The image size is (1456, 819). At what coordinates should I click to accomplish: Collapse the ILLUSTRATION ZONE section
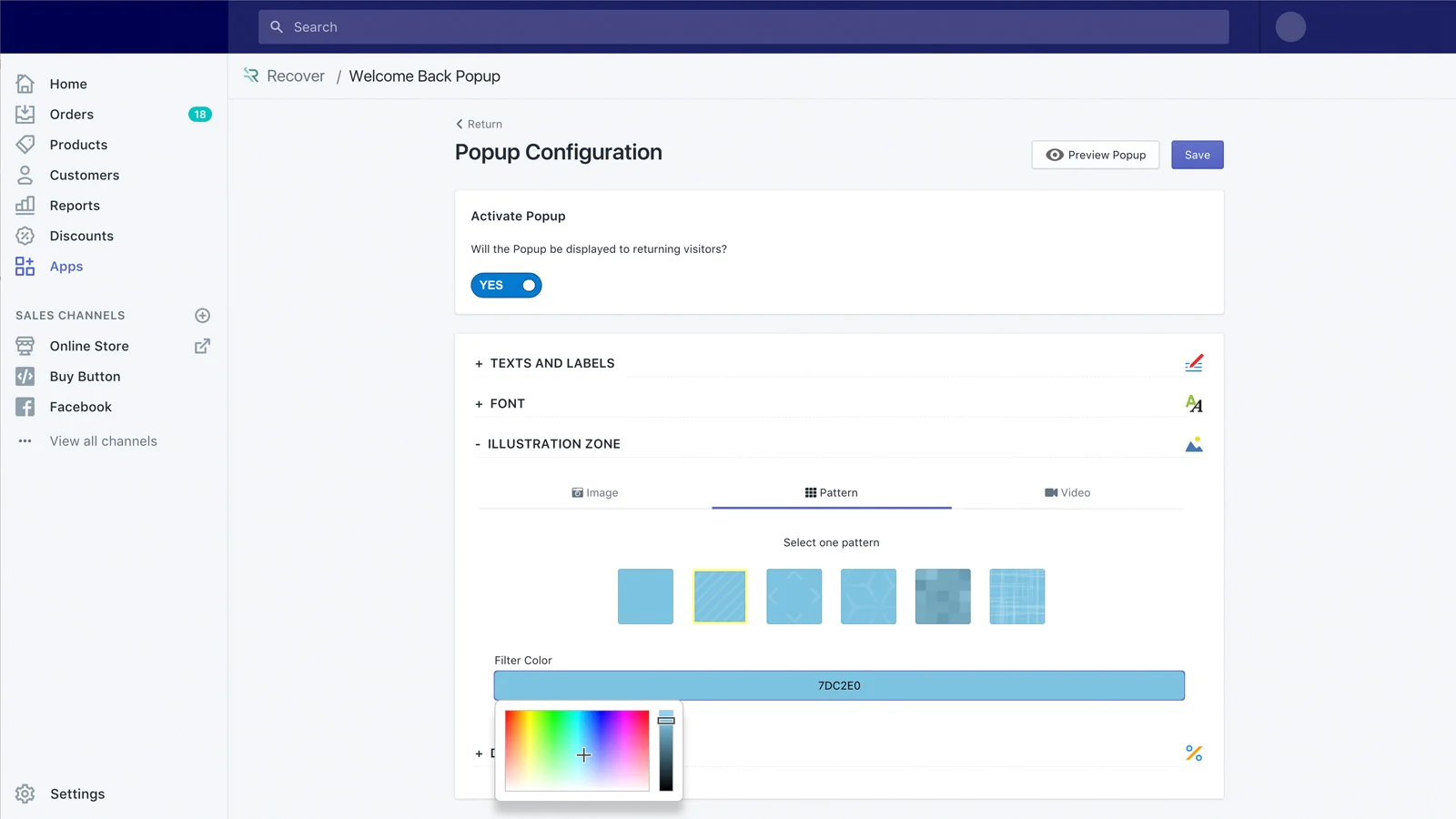pyautogui.click(x=547, y=444)
